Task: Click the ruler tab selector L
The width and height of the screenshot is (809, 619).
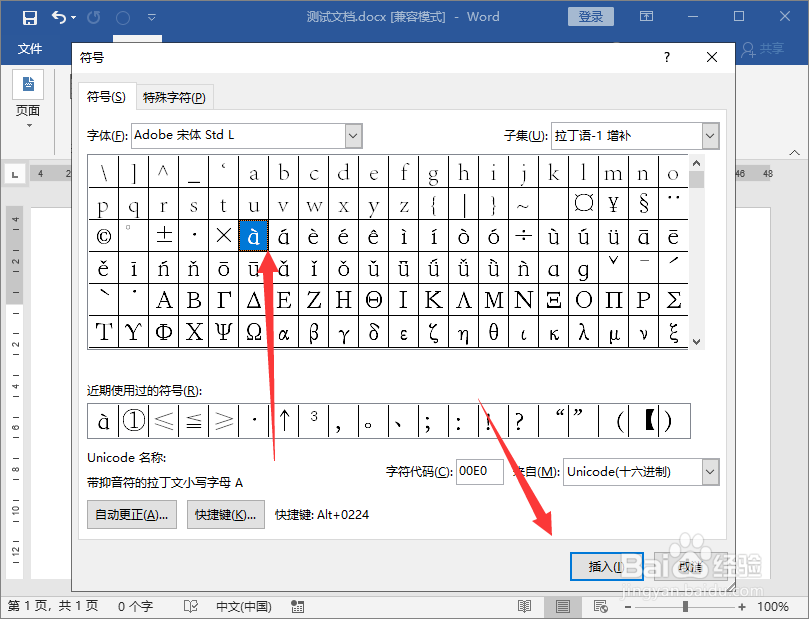Action: (15, 175)
